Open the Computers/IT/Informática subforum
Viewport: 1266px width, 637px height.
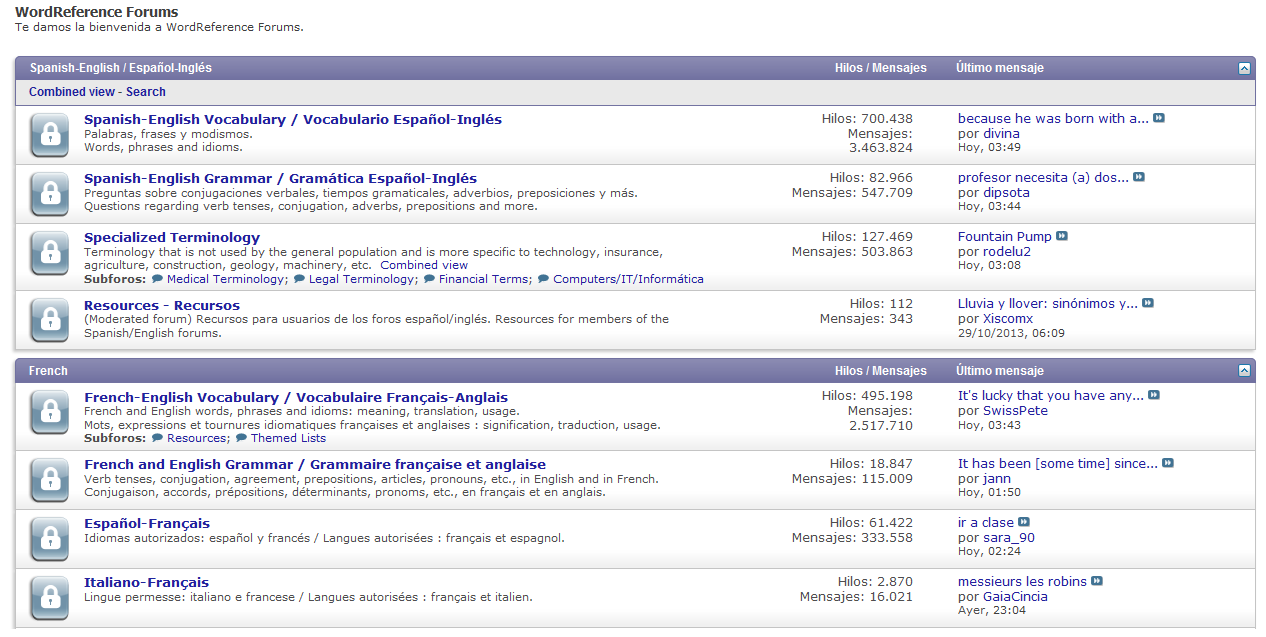628,280
